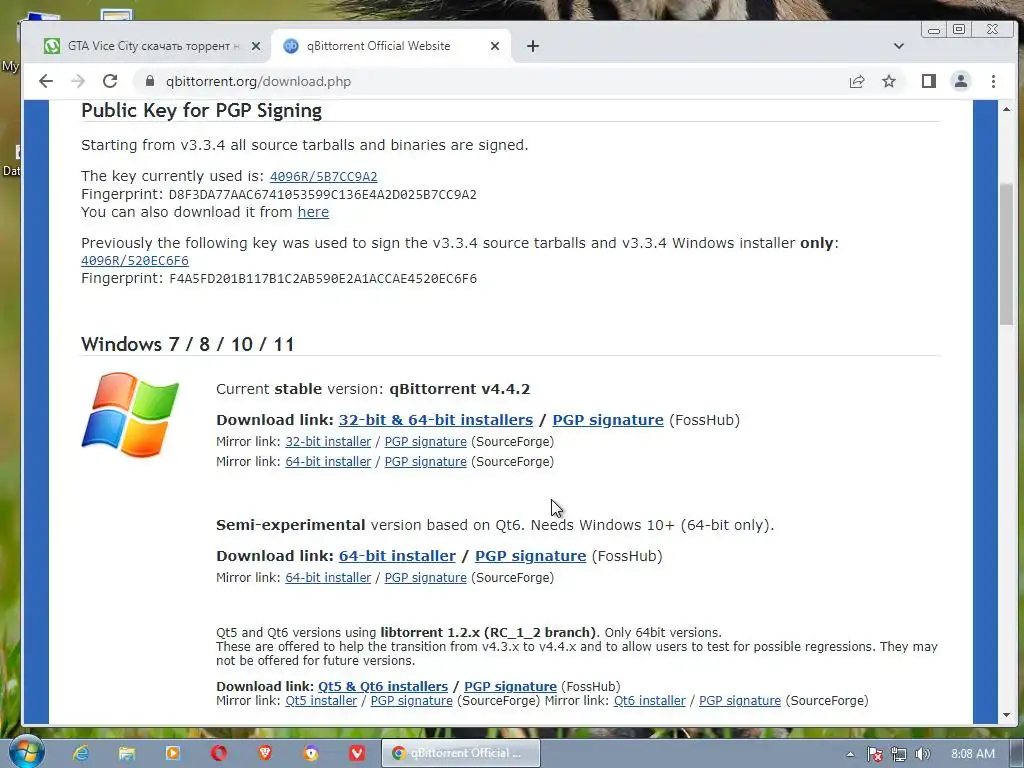Image resolution: width=1024 pixels, height=768 pixels.
Task: Close the qBittorrent Official Website tab
Action: click(x=495, y=46)
